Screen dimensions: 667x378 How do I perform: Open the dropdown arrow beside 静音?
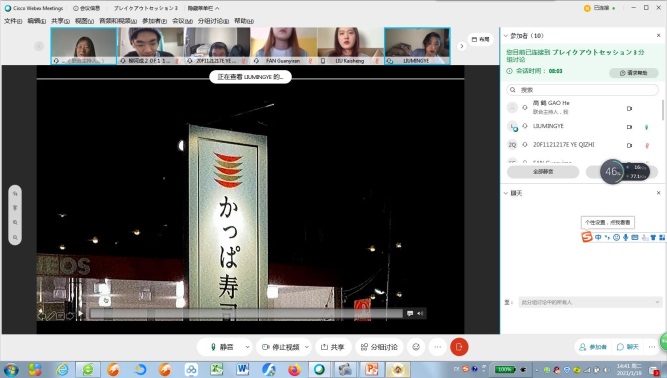click(x=247, y=347)
